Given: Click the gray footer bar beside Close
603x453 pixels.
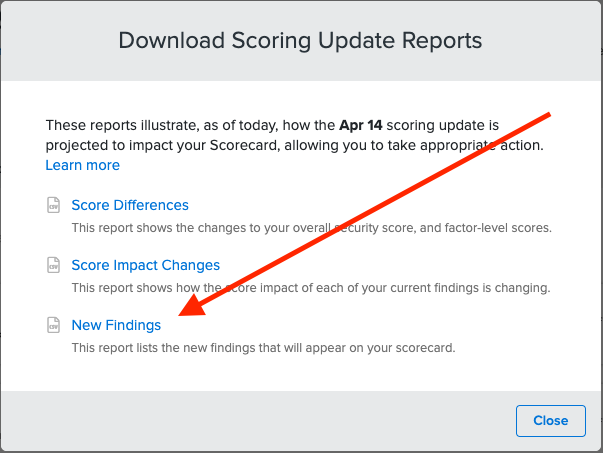Looking at the screenshot, I should click(x=258, y=421).
